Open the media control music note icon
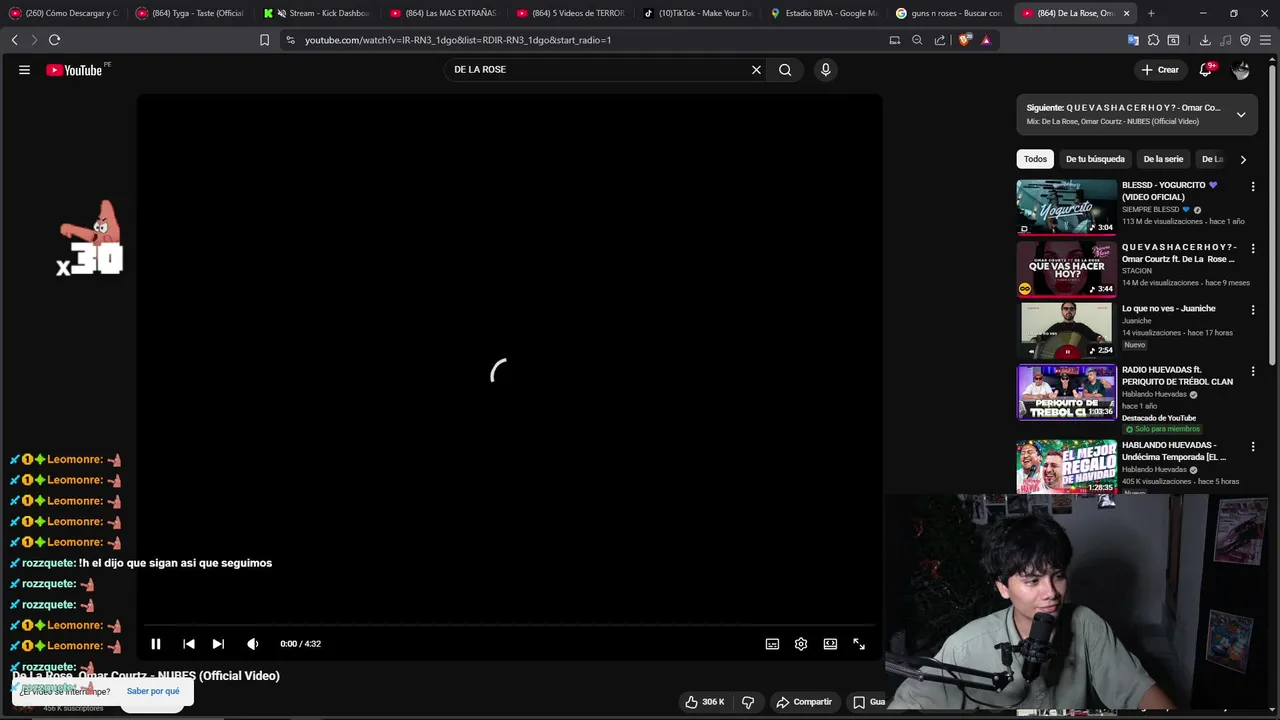Screen dimensions: 1280x720 1225,40
